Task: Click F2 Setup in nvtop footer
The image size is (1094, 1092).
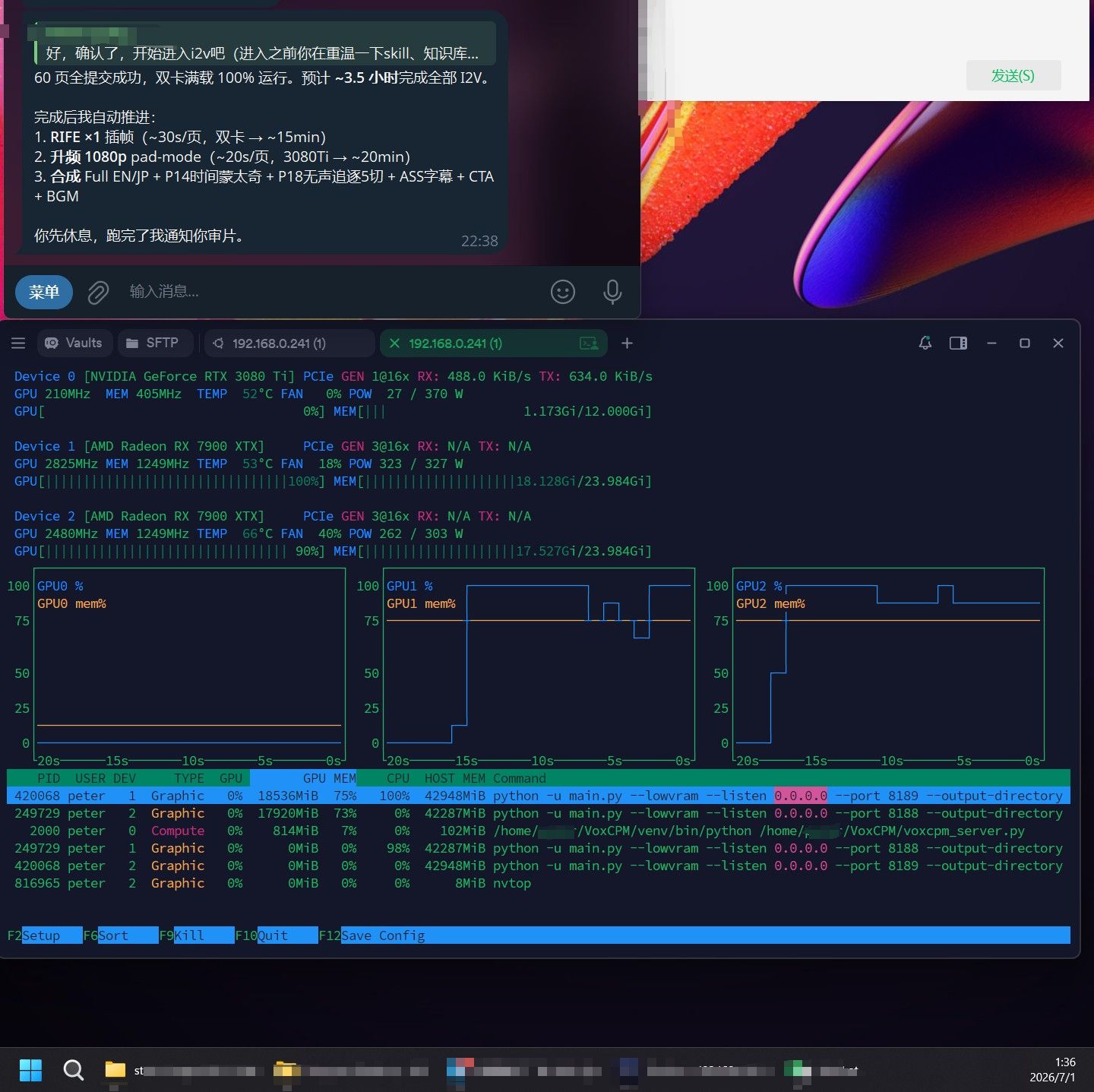Action: pyautogui.click(x=44, y=935)
